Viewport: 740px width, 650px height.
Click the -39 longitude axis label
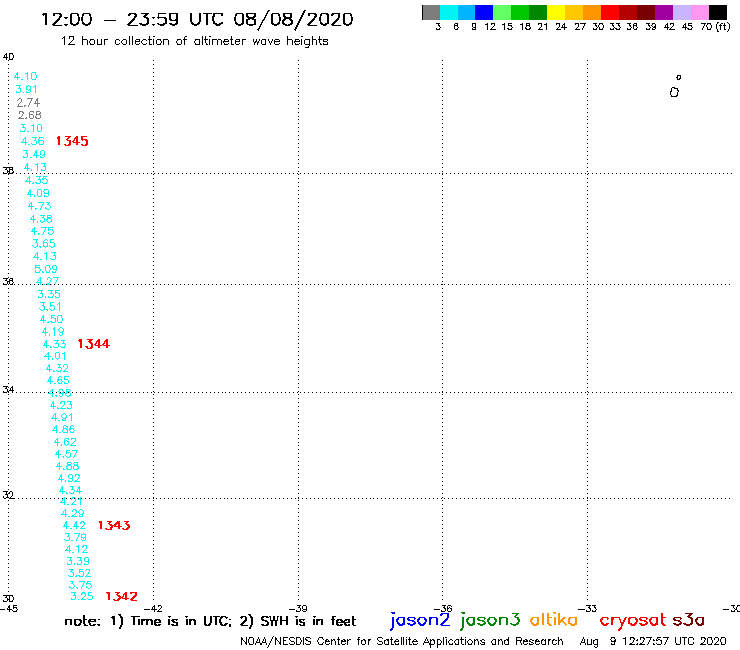pyautogui.click(x=298, y=609)
